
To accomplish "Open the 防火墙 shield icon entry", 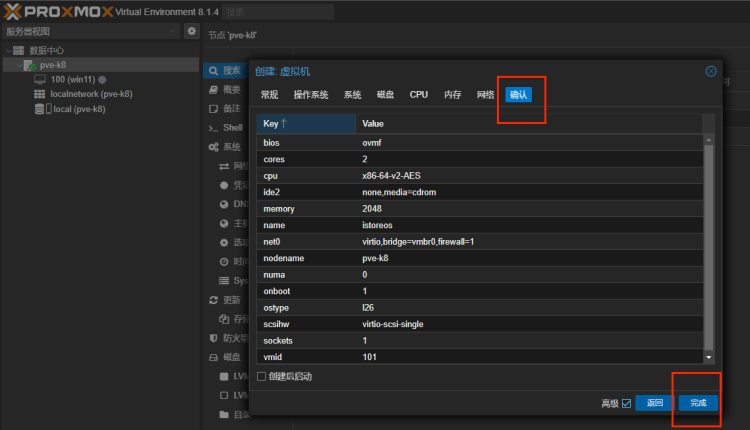I will click(x=213, y=338).
